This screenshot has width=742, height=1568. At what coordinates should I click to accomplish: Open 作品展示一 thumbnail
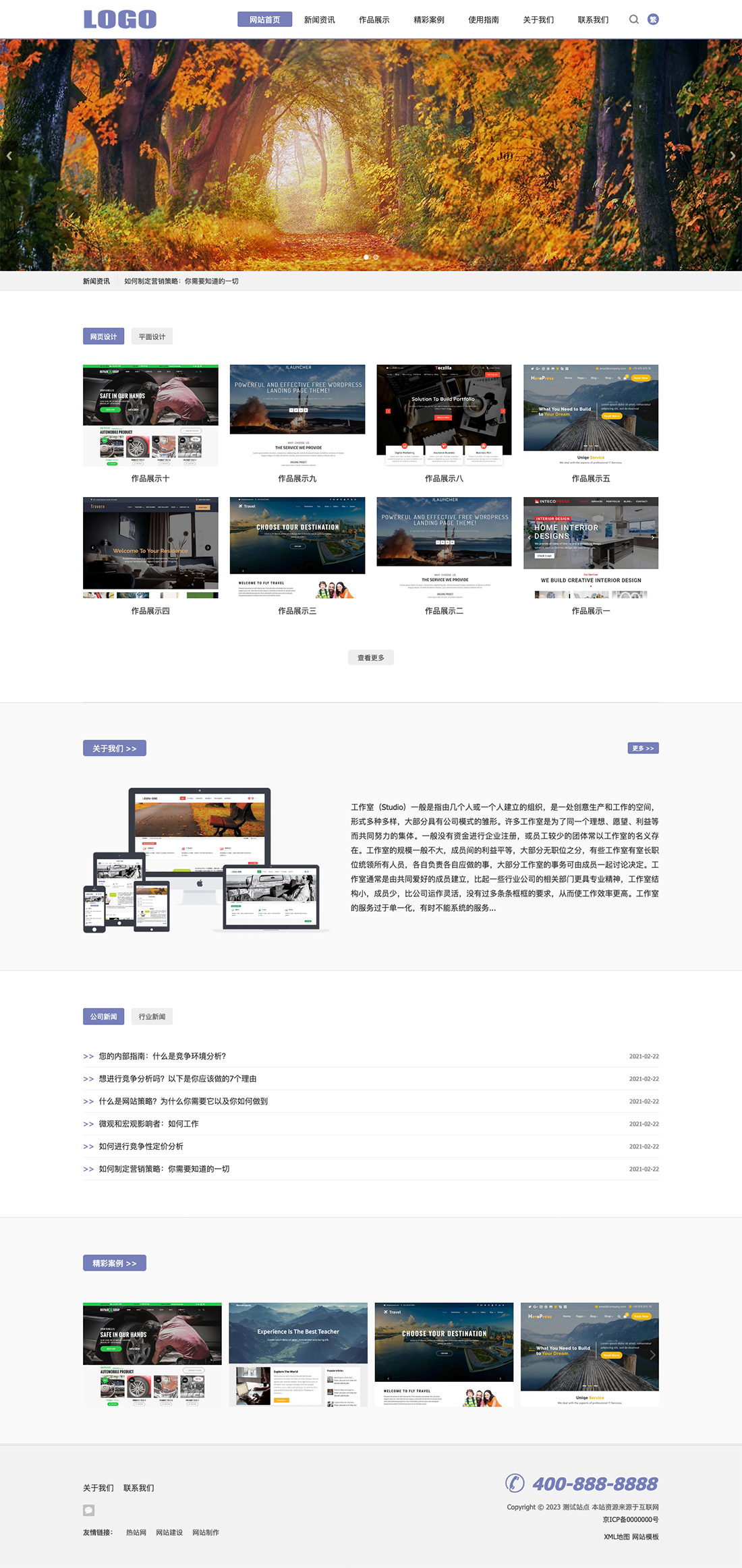pyautogui.click(x=591, y=548)
